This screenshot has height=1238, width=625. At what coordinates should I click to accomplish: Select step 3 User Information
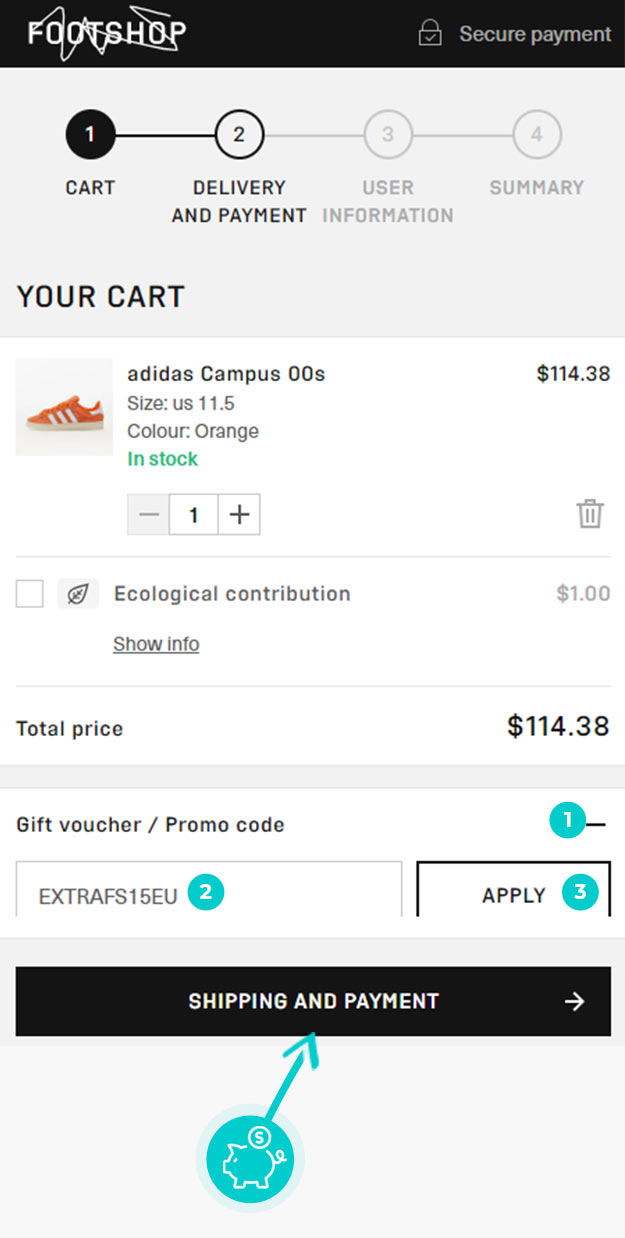pyautogui.click(x=388, y=135)
